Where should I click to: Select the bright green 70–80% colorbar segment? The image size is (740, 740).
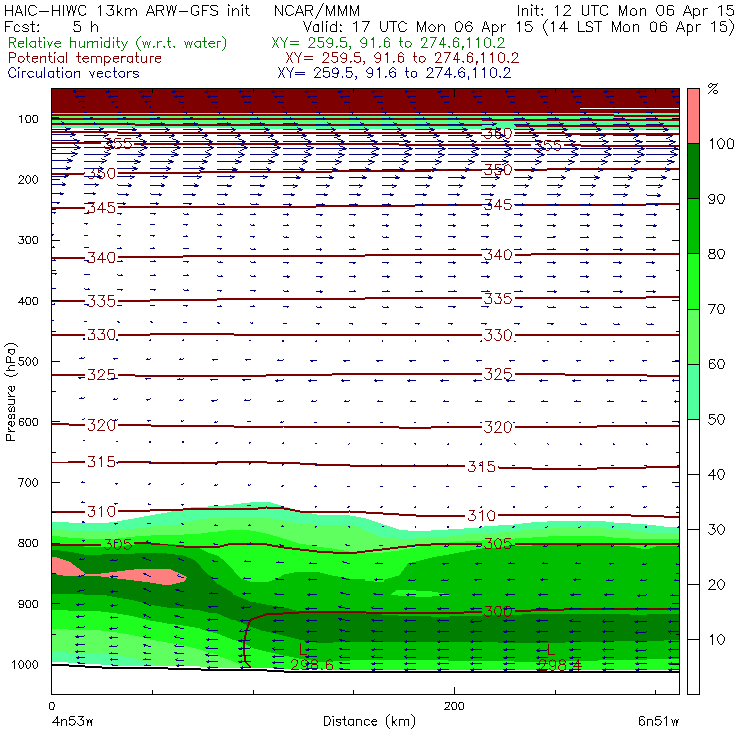coord(693,281)
